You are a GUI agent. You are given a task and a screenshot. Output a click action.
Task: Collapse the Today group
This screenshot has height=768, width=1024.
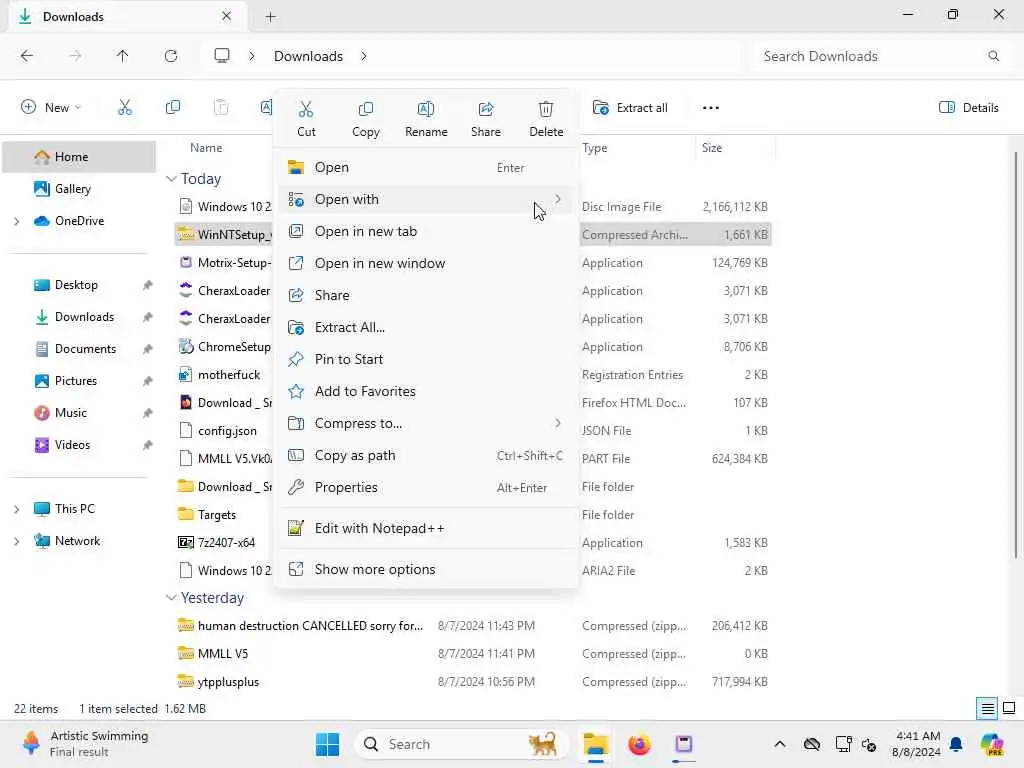171,178
